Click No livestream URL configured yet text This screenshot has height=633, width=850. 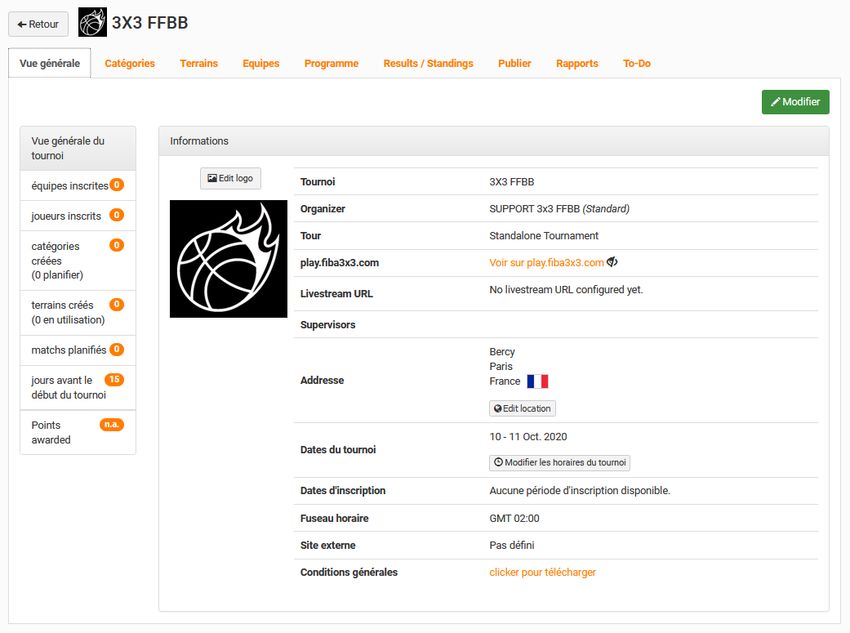click(x=566, y=290)
